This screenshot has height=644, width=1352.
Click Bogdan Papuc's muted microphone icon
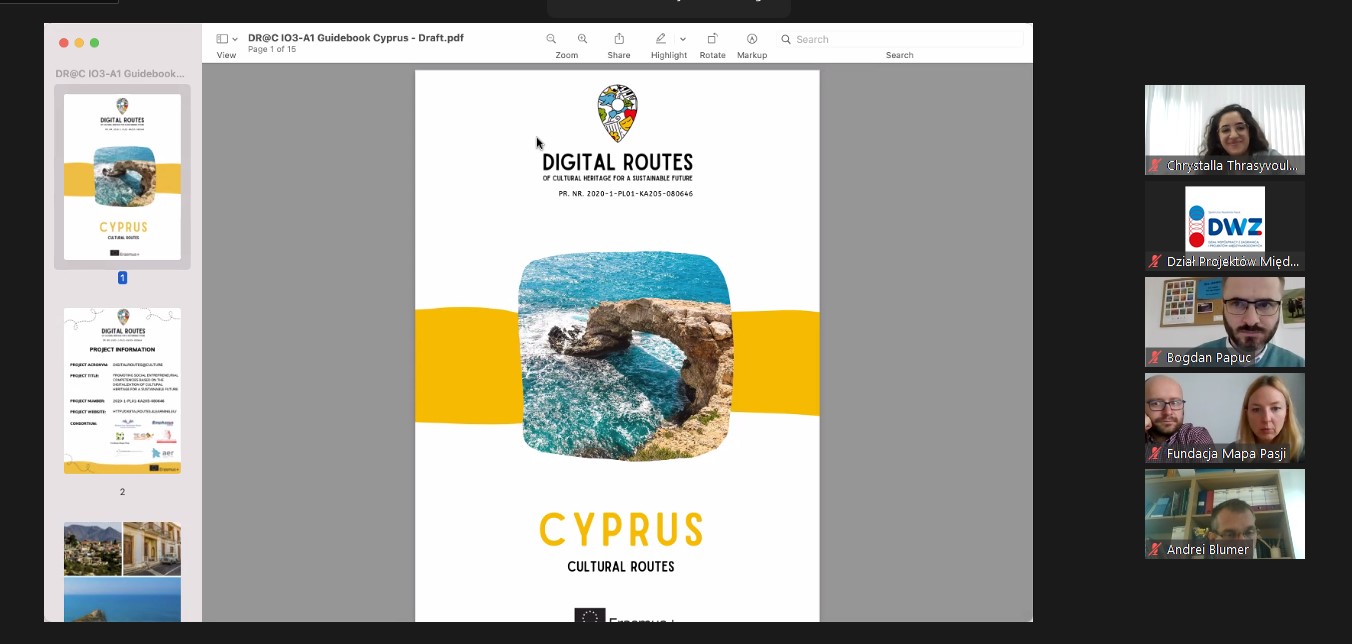click(x=1155, y=358)
